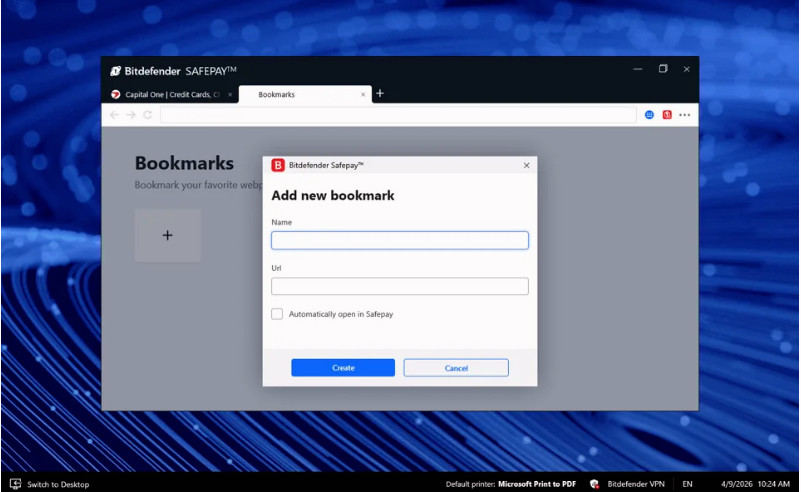
Task: Click the red bookmarks toolbar icon
Action: coord(667,115)
